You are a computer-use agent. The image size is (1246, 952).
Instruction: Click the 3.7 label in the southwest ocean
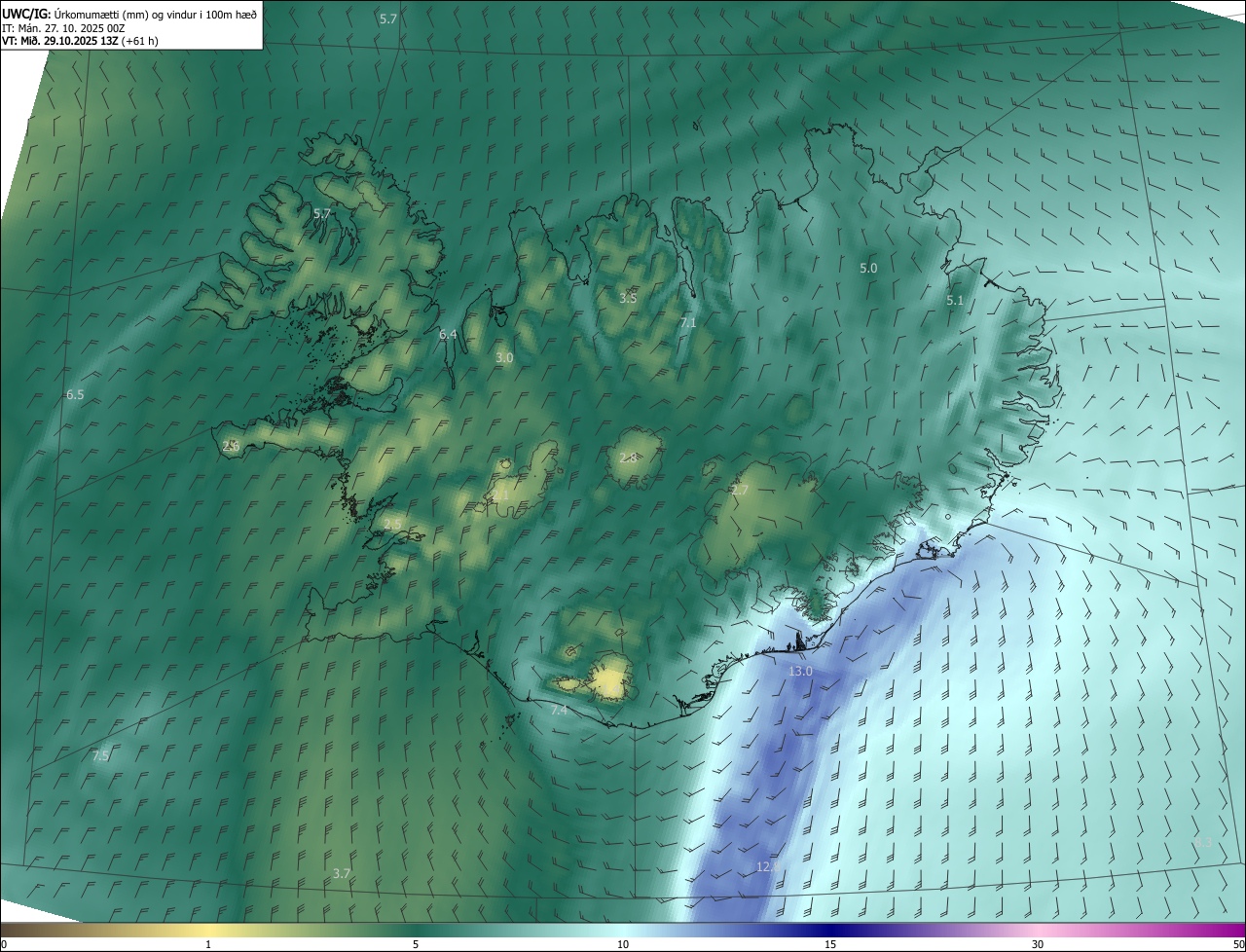coord(341,873)
